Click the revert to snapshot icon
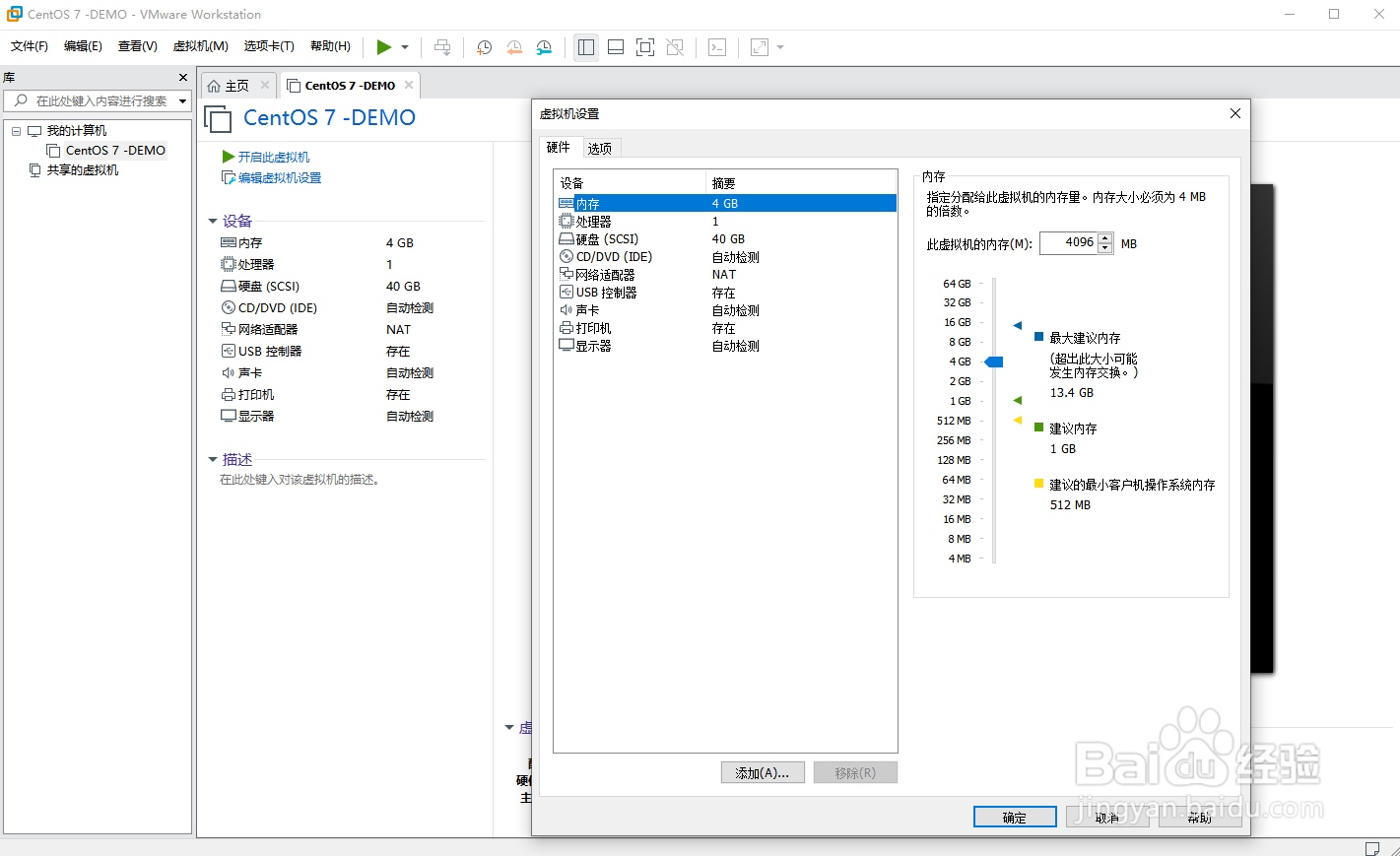This screenshot has height=856, width=1400. (x=514, y=47)
